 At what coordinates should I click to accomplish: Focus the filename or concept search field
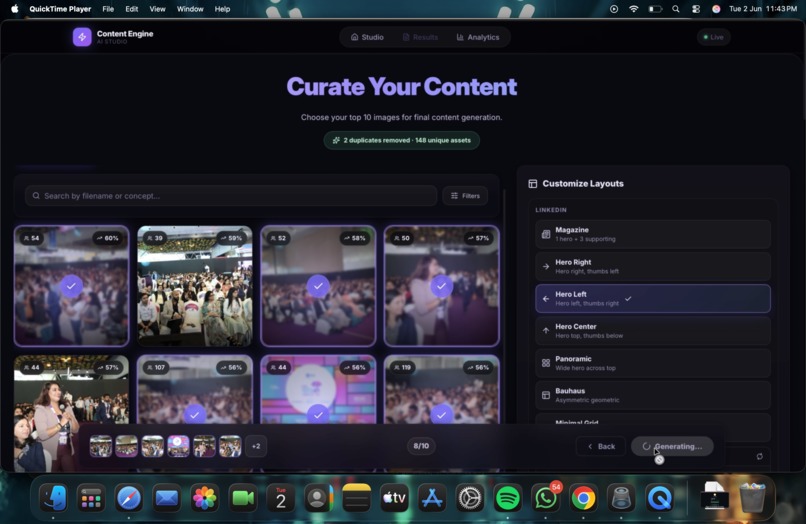pos(231,196)
